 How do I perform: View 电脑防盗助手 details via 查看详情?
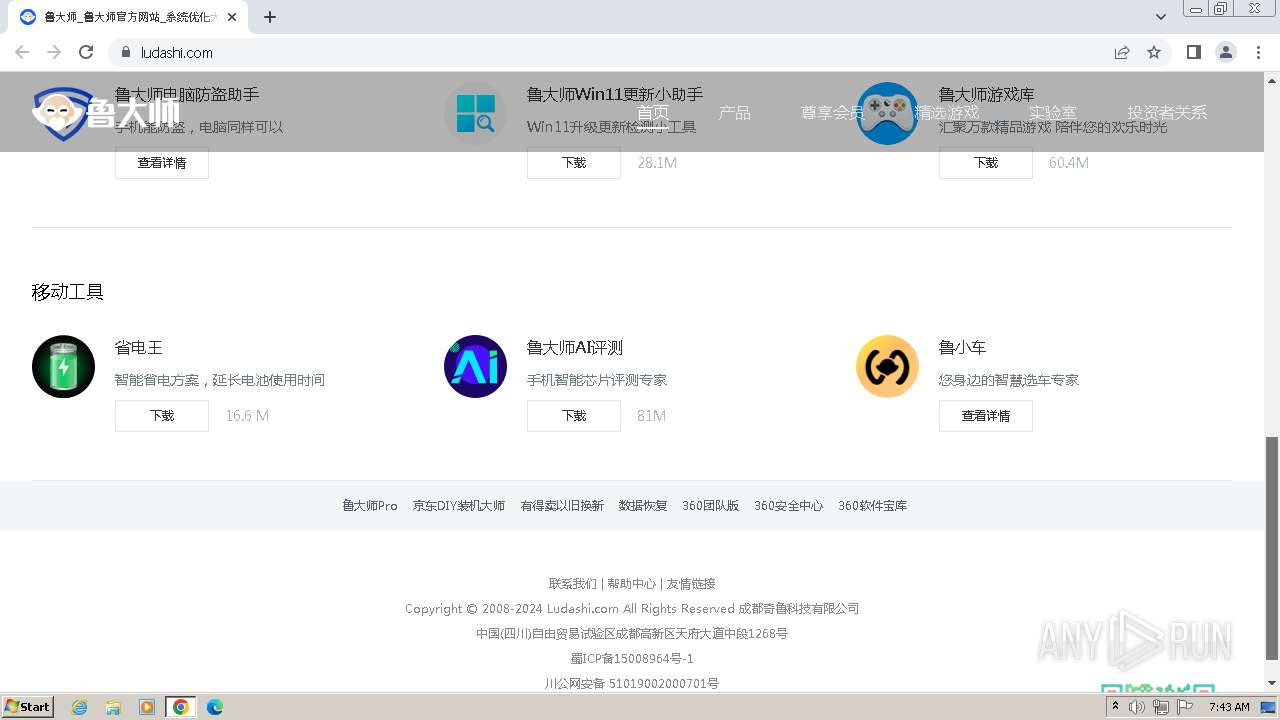[x=162, y=163]
